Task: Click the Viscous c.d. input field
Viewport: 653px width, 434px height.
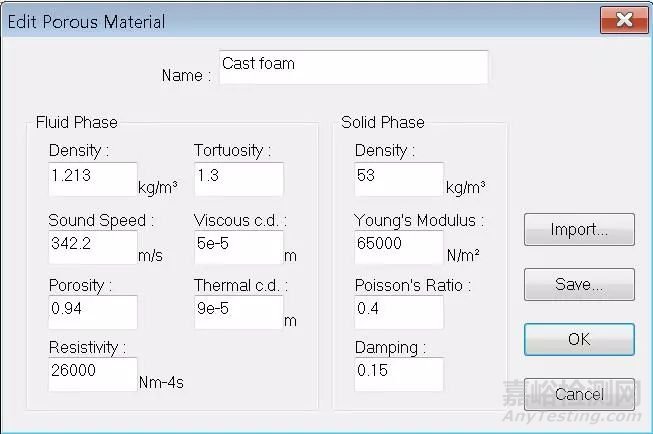Action: click(x=238, y=247)
